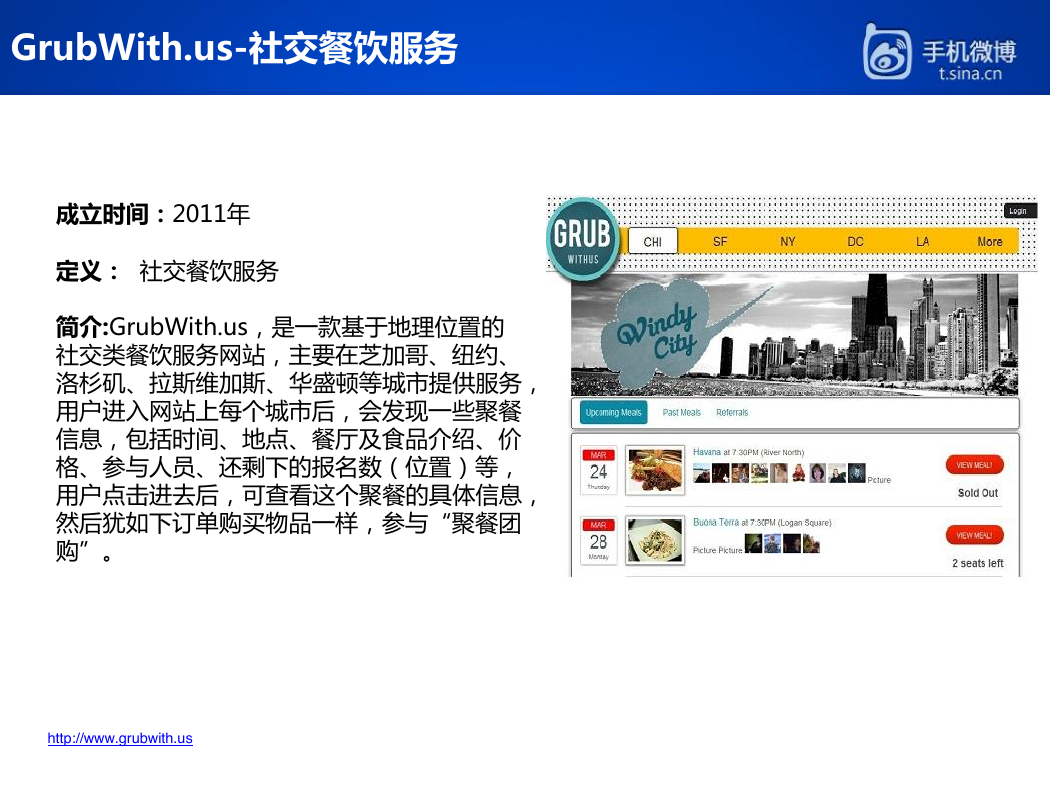Open the Buona Terra meal food photo

[x=655, y=540]
